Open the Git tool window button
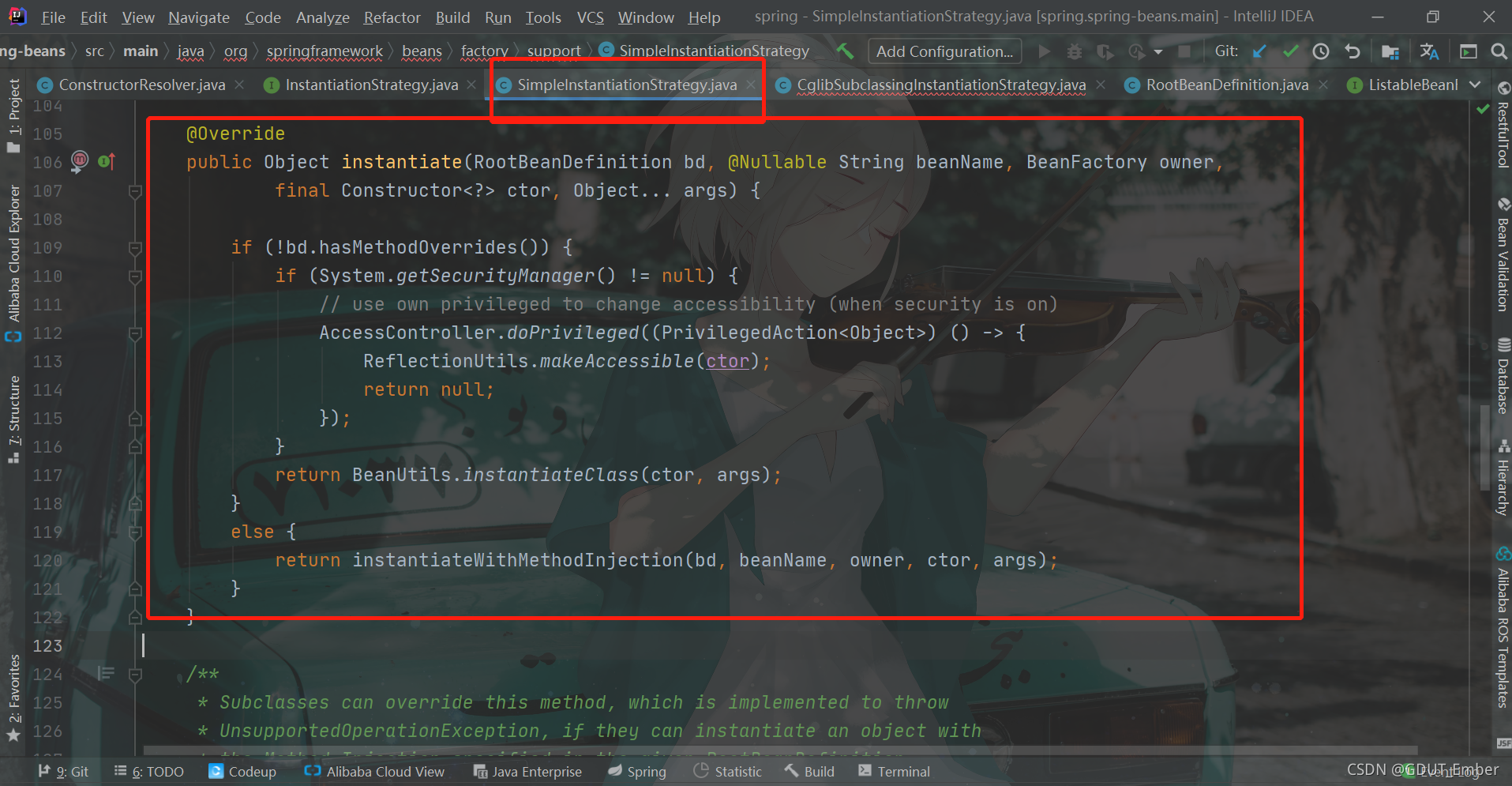Image resolution: width=1512 pixels, height=786 pixels. [63, 772]
